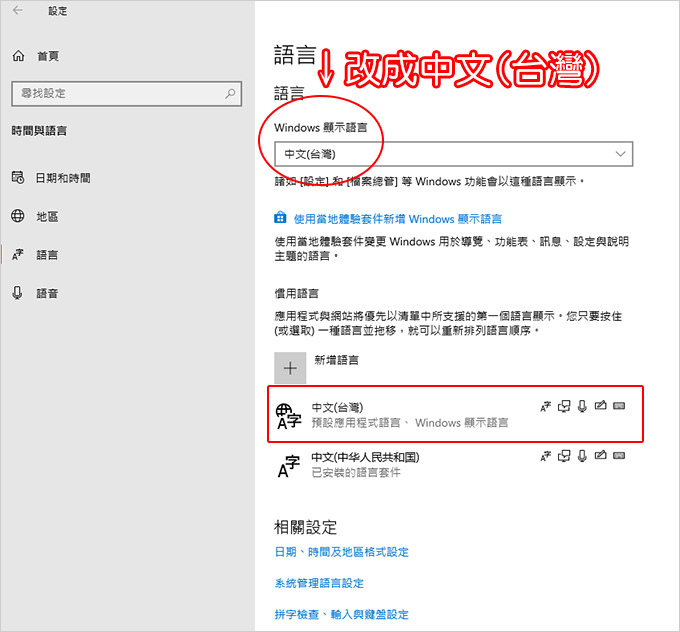Click handwriting icon in 中文(台灣) row
The width and height of the screenshot is (680, 632).
[601, 406]
